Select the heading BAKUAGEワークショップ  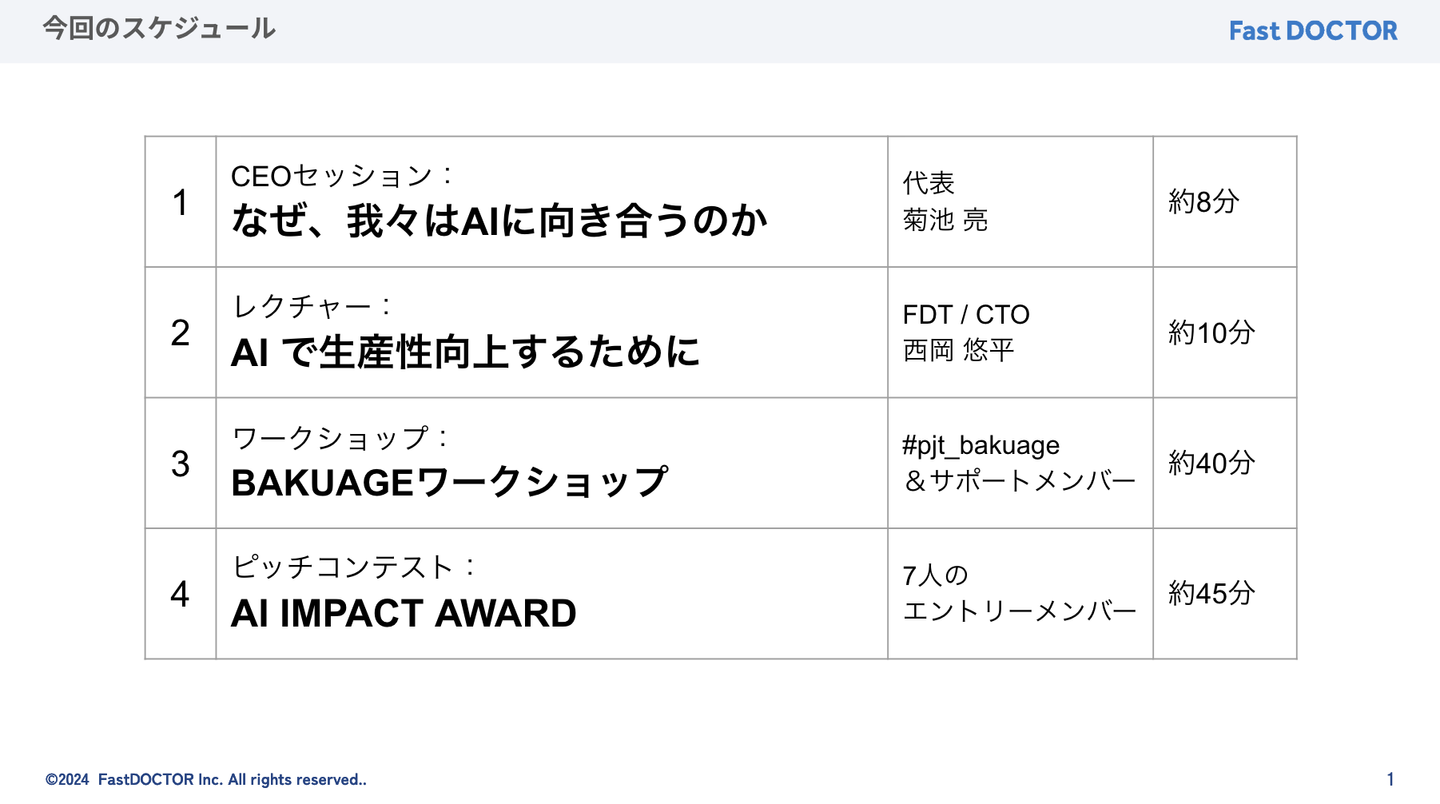point(448,482)
